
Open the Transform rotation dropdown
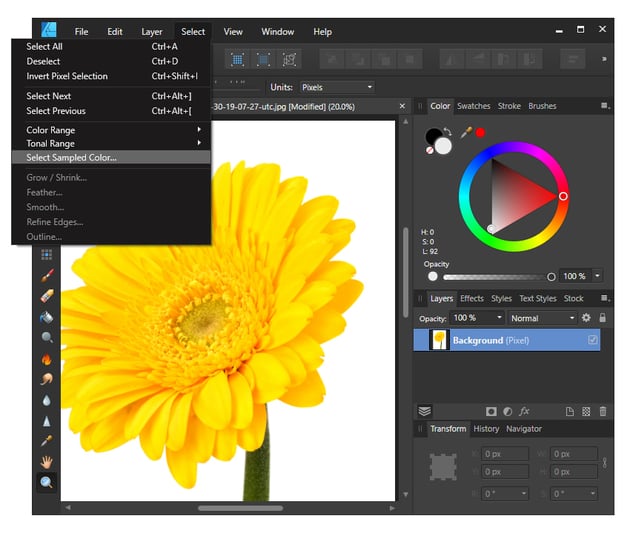(524, 493)
